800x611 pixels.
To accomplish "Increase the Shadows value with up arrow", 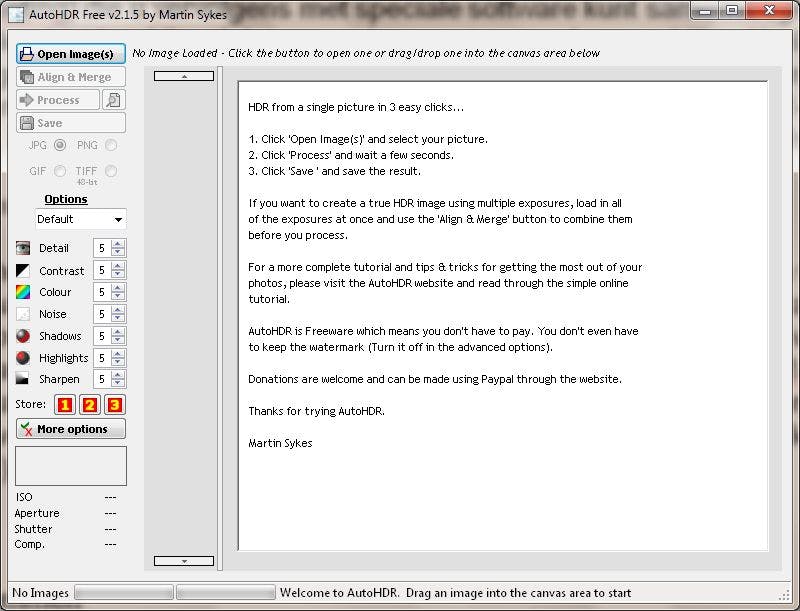I will (118, 332).
